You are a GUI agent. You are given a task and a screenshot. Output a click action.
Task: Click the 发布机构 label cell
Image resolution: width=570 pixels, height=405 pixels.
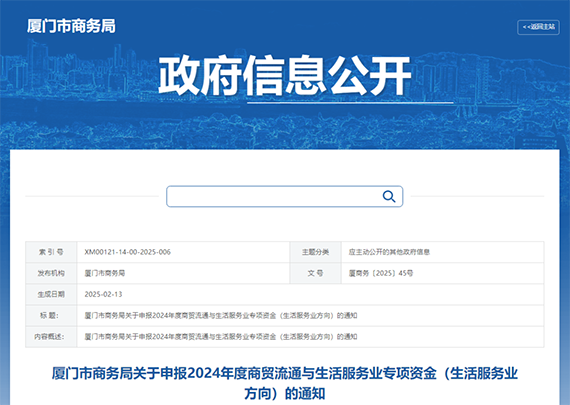pyautogui.click(x=51, y=273)
